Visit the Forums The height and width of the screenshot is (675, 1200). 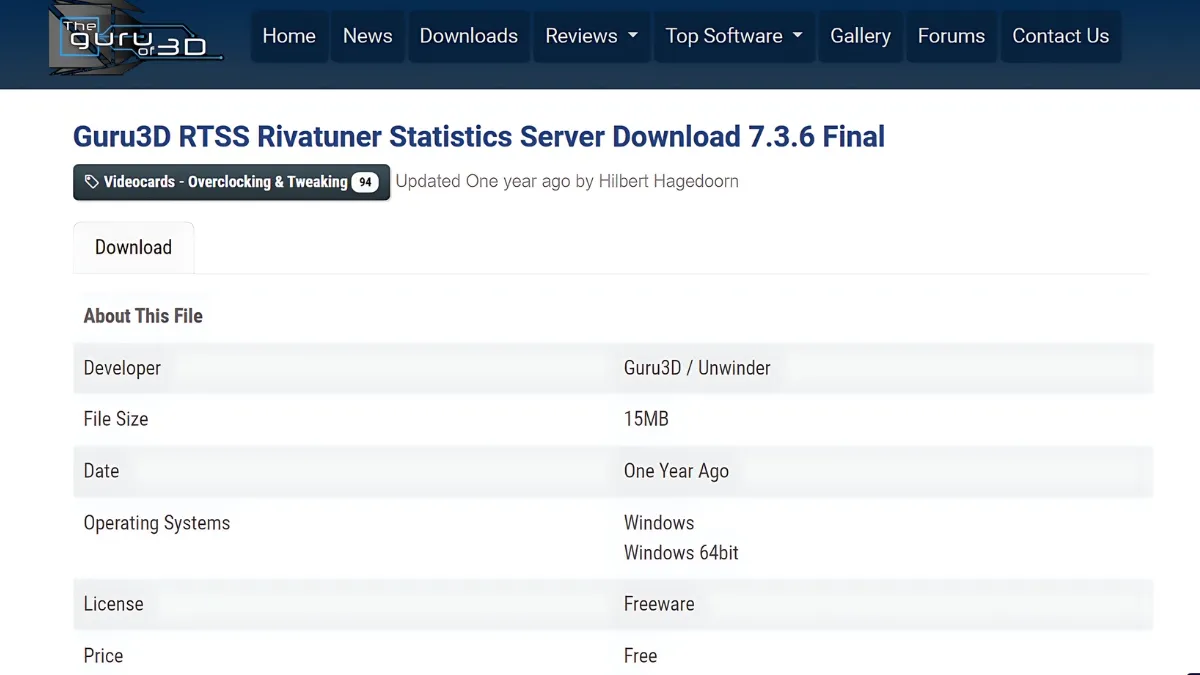(x=951, y=36)
